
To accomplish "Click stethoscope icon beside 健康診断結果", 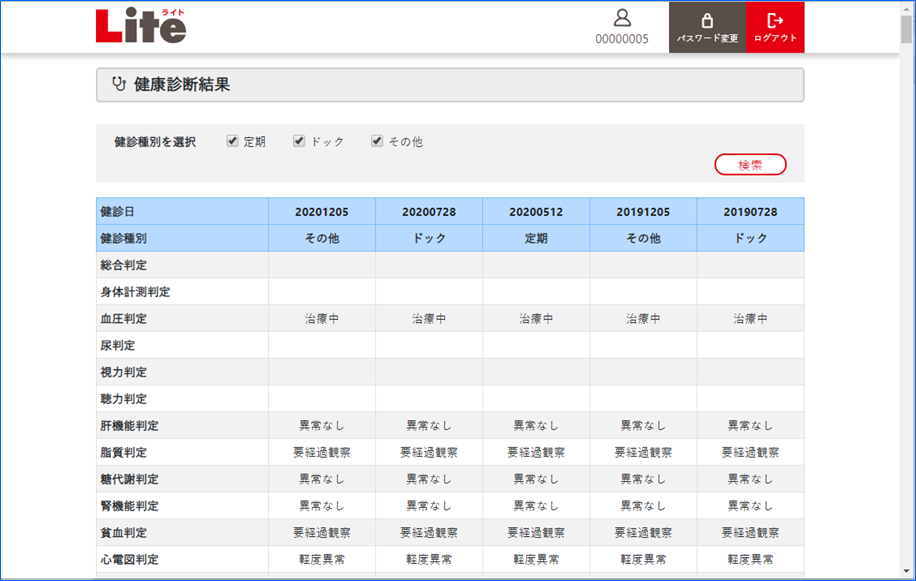I will click(x=119, y=84).
